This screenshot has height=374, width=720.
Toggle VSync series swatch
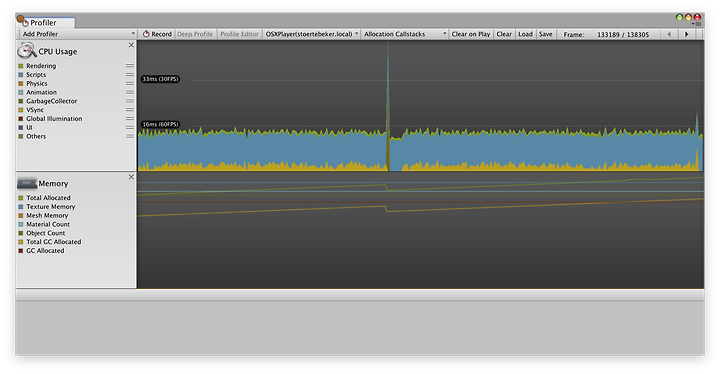pyautogui.click(x=21, y=110)
